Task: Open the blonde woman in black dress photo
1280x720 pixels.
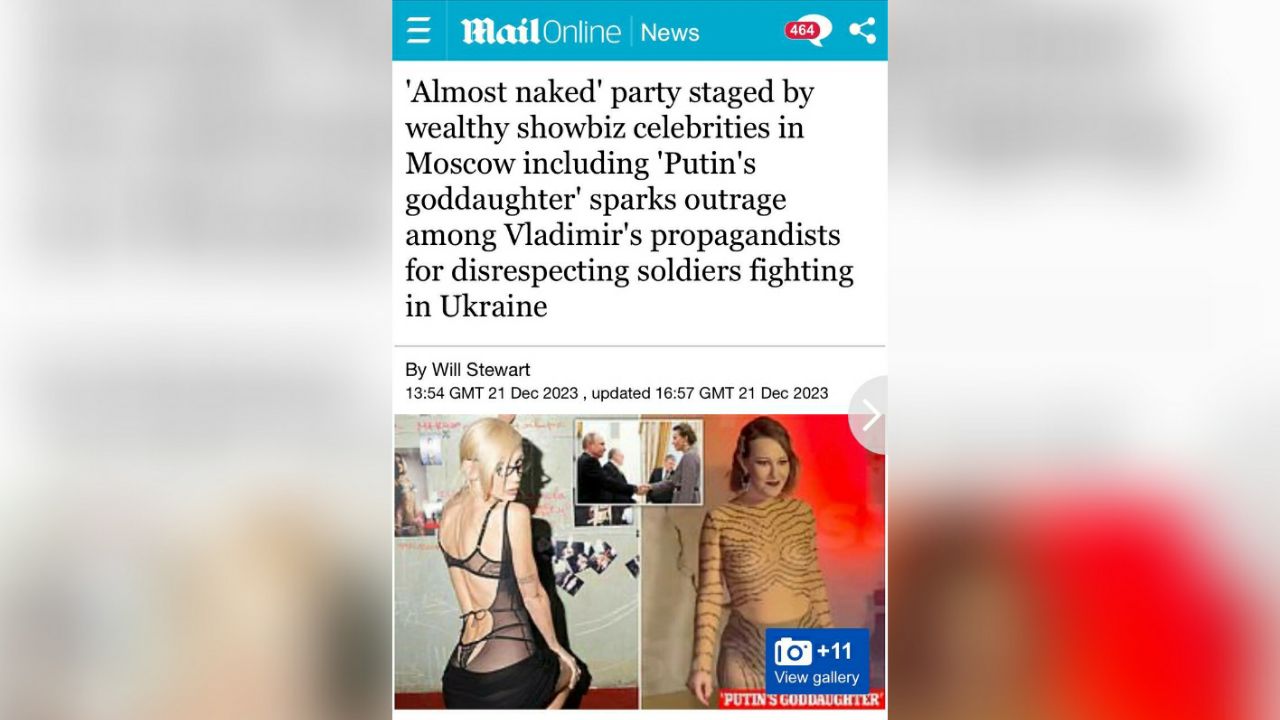Action: click(x=517, y=561)
